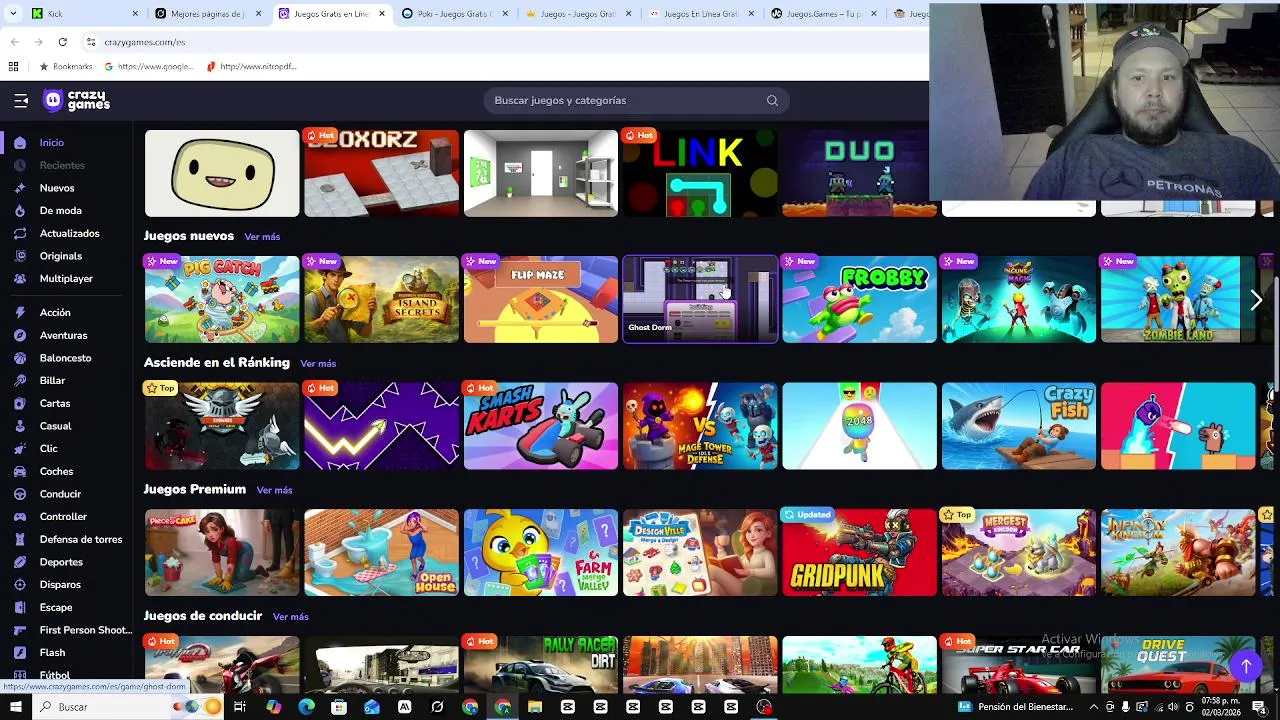Click the Casual category icon
This screenshot has height=720, width=1280.
coord(20,426)
